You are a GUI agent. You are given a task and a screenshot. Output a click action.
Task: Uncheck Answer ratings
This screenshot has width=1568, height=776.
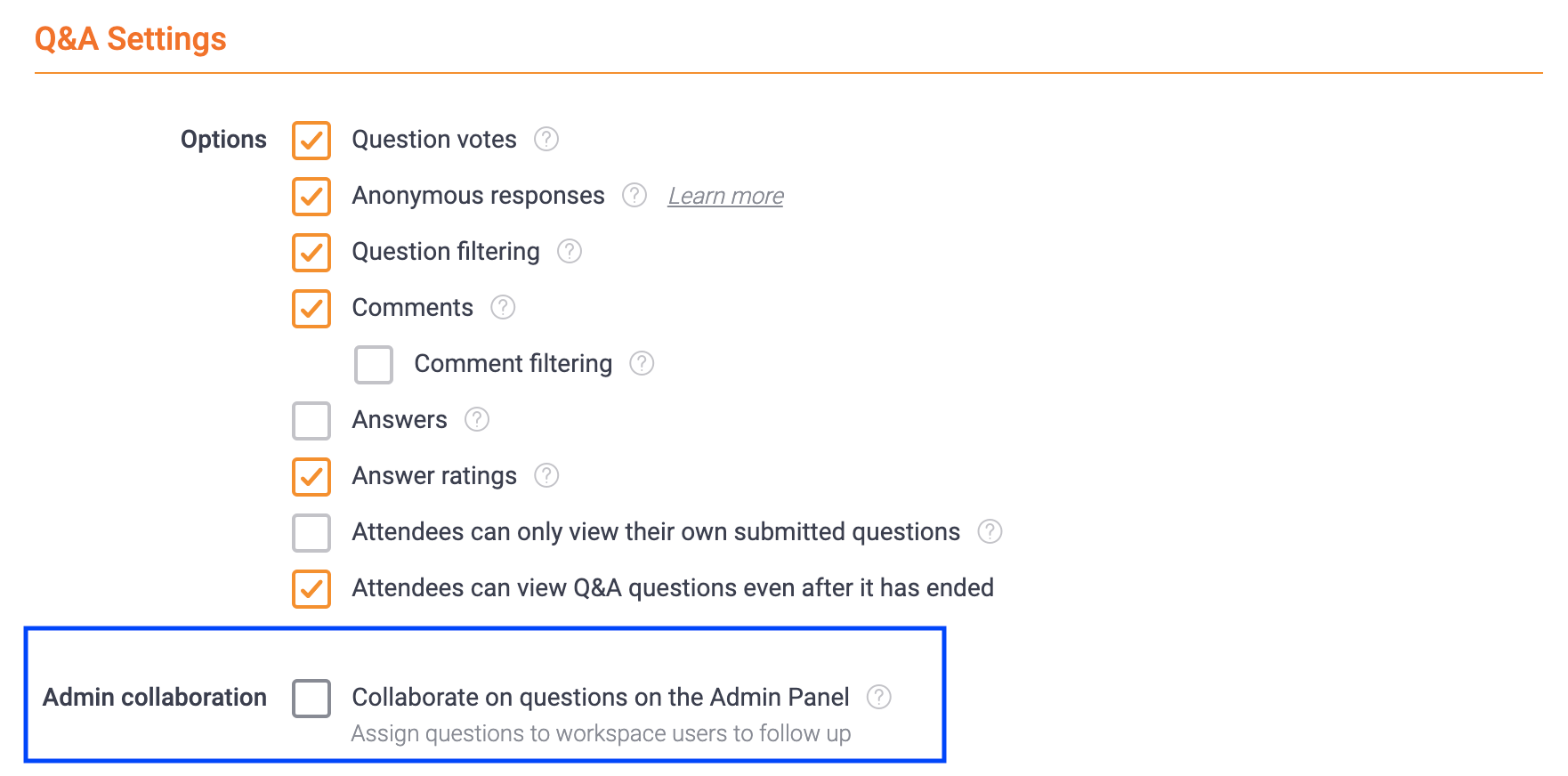(311, 476)
